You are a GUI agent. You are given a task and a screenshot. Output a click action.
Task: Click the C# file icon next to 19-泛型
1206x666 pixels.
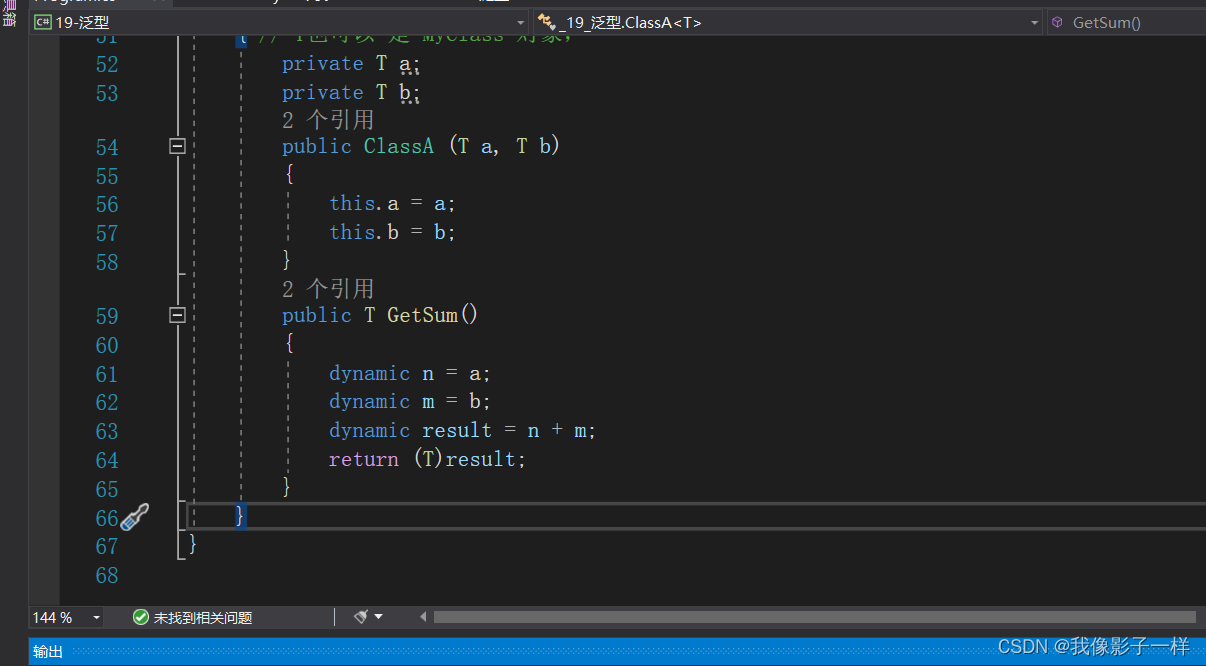point(41,21)
